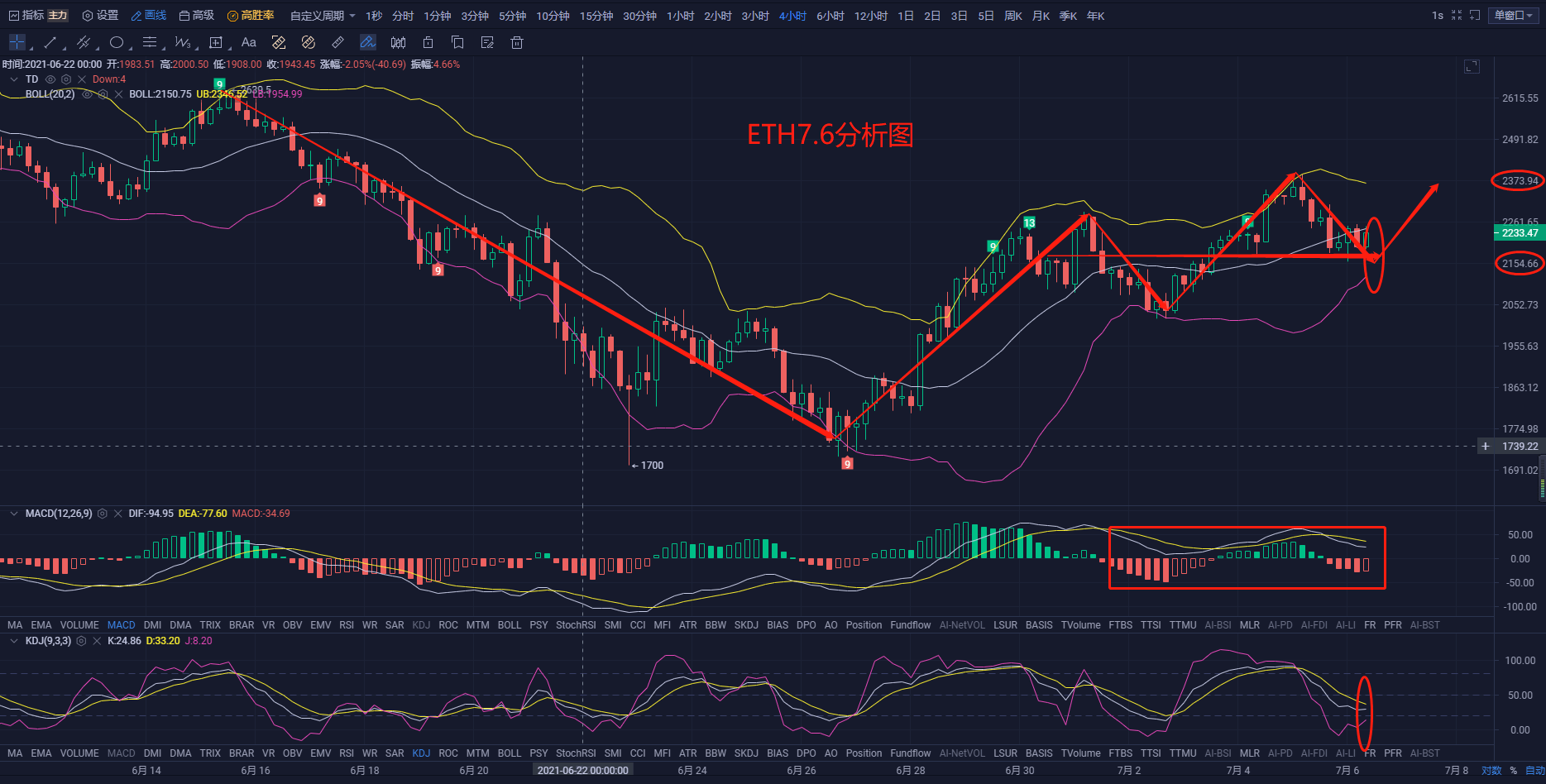Viewport: 1546px width, 784px height.
Task: Switch to the 1日 timeframe
Action: coord(906,16)
